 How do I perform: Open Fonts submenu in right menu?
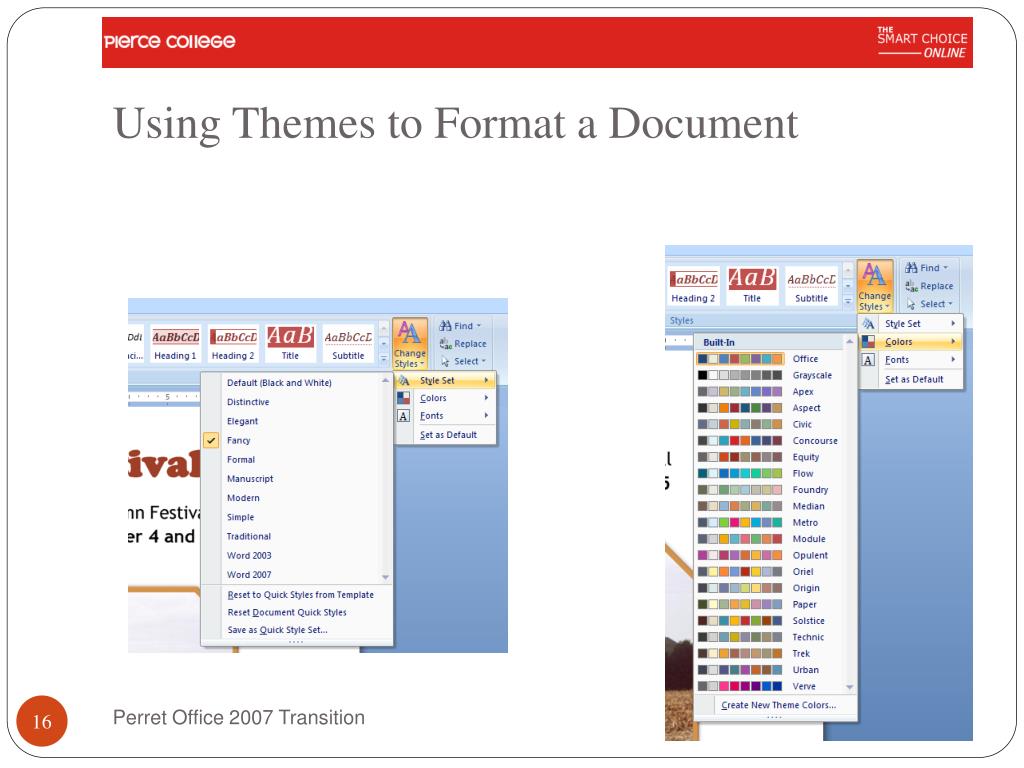[x=910, y=360]
